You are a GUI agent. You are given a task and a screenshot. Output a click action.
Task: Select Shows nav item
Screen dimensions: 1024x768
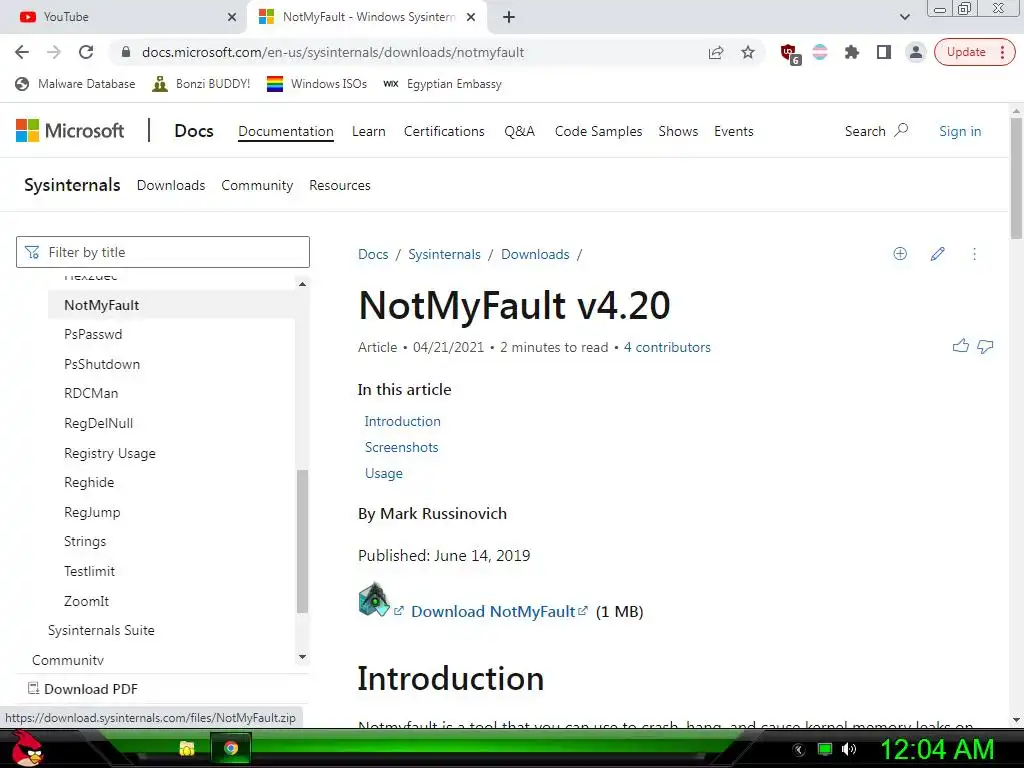(678, 131)
